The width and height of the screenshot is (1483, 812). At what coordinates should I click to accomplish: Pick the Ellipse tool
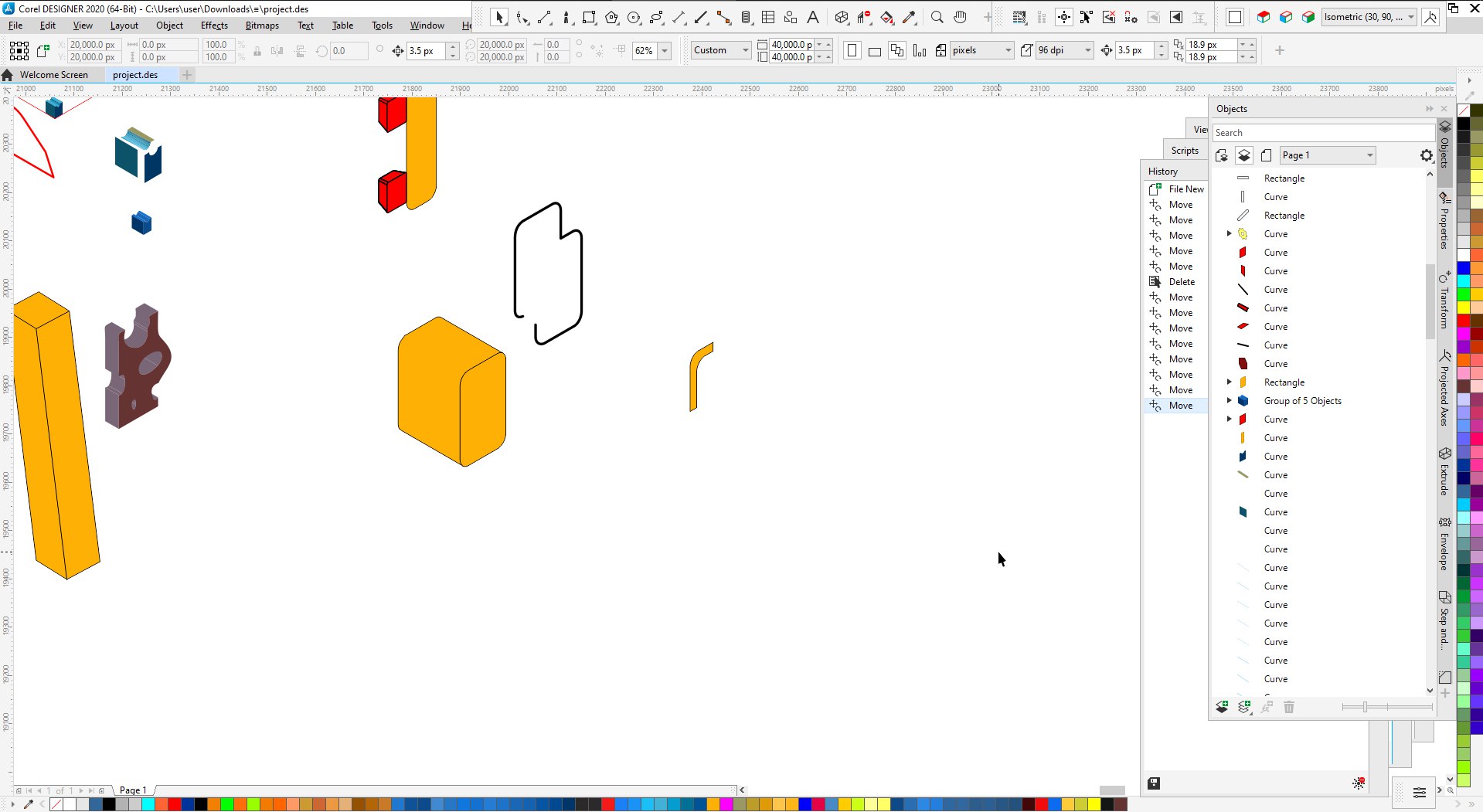pyautogui.click(x=634, y=17)
